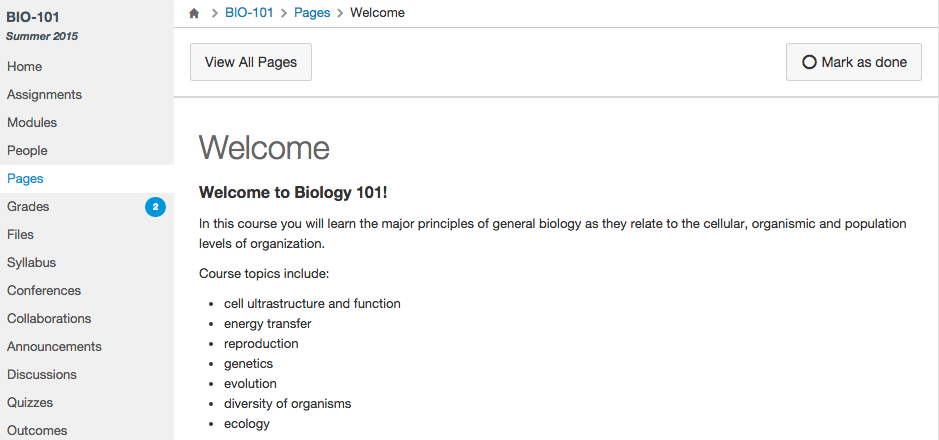939x440 pixels.
Task: Select Assignments in the sidebar
Action: (45, 95)
